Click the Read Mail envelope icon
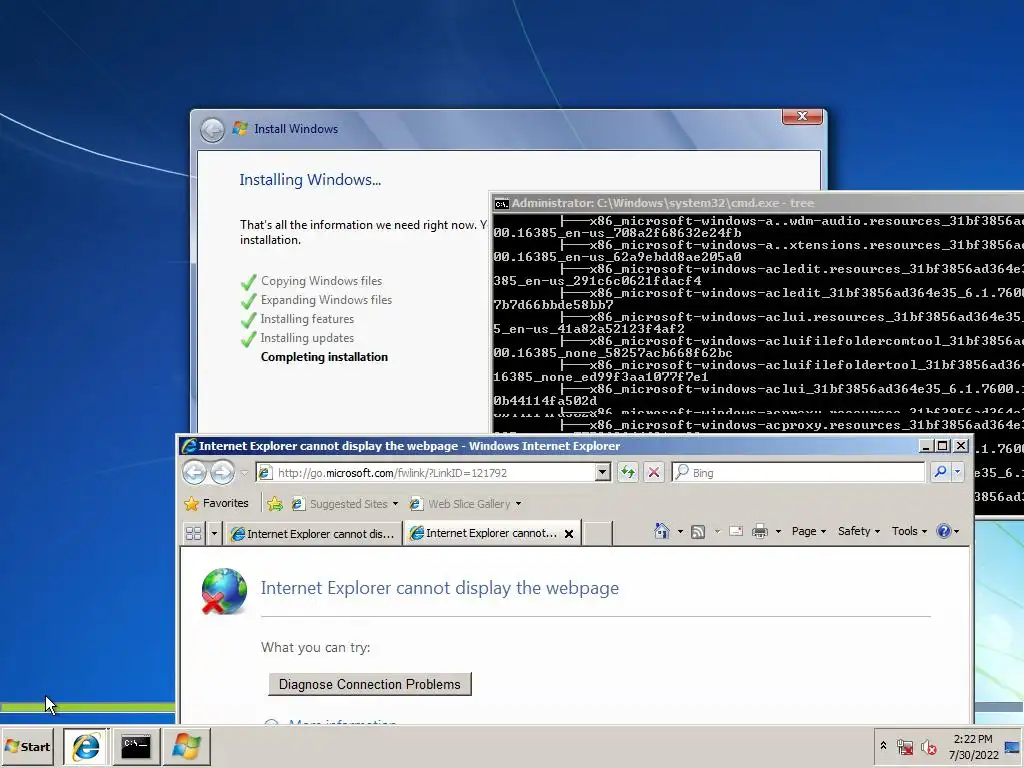The image size is (1024, 768). click(736, 532)
